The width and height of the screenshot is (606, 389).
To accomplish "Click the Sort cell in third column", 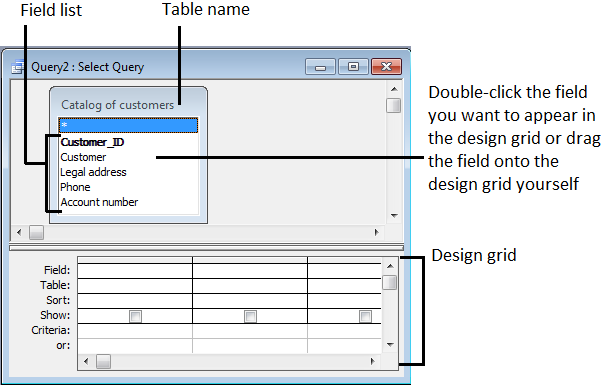I will click(x=344, y=301).
